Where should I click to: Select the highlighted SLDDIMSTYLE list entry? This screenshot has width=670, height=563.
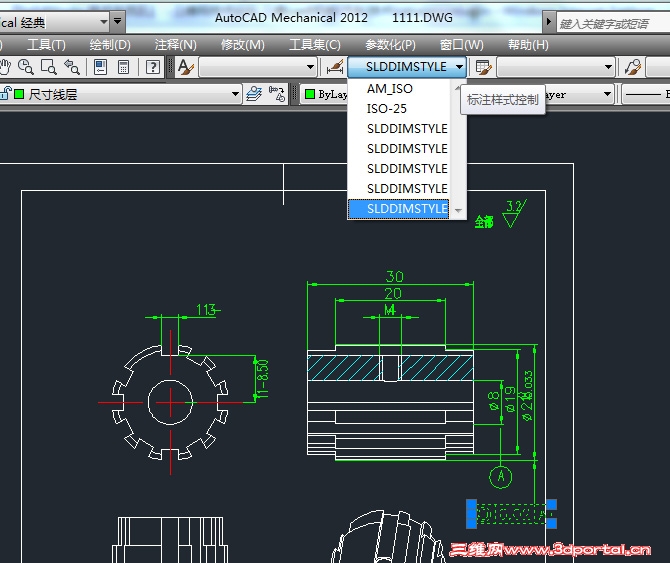pos(399,208)
